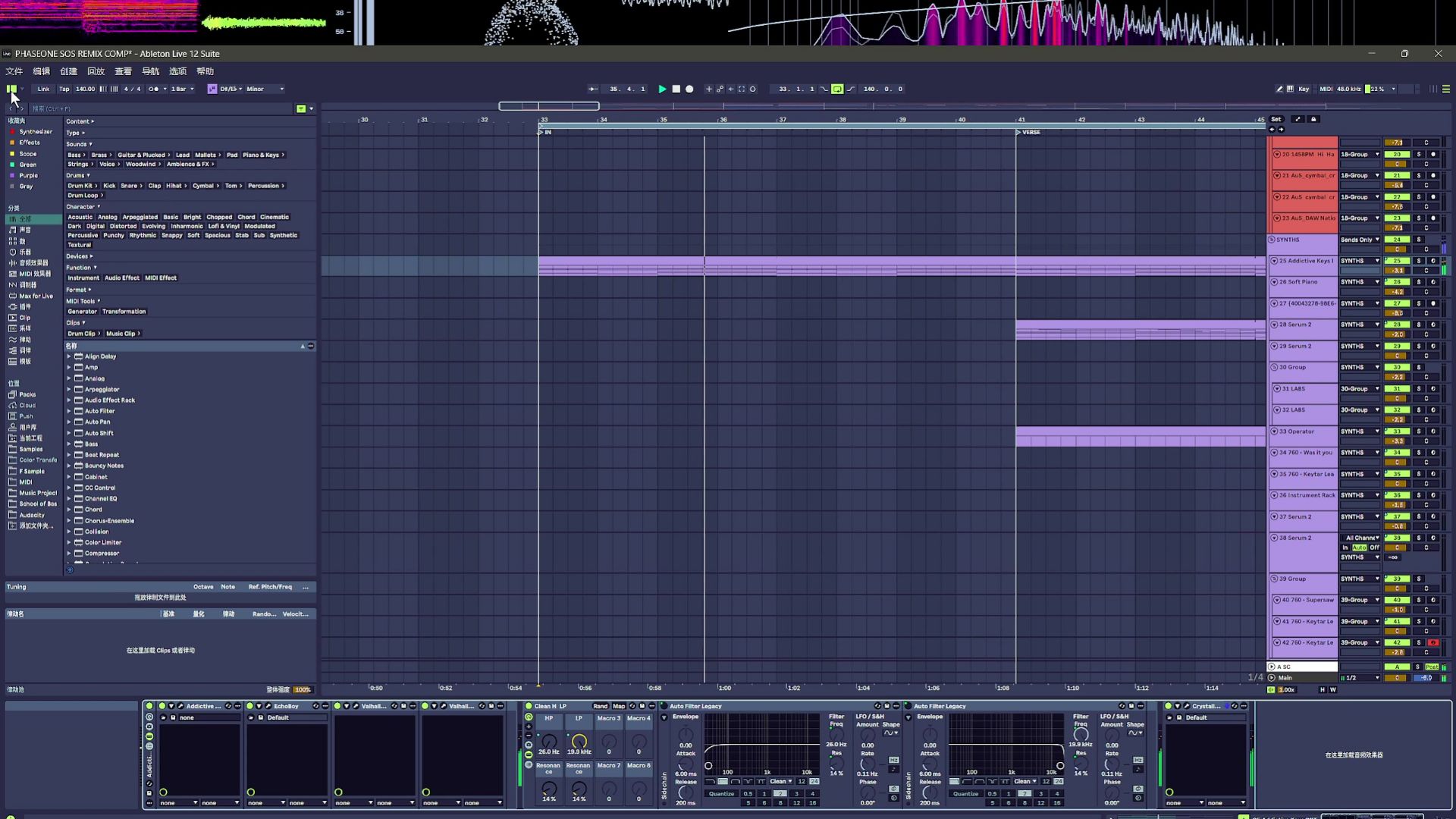The image size is (1456, 819).
Task: Open Key mapping mode
Action: [1304, 89]
